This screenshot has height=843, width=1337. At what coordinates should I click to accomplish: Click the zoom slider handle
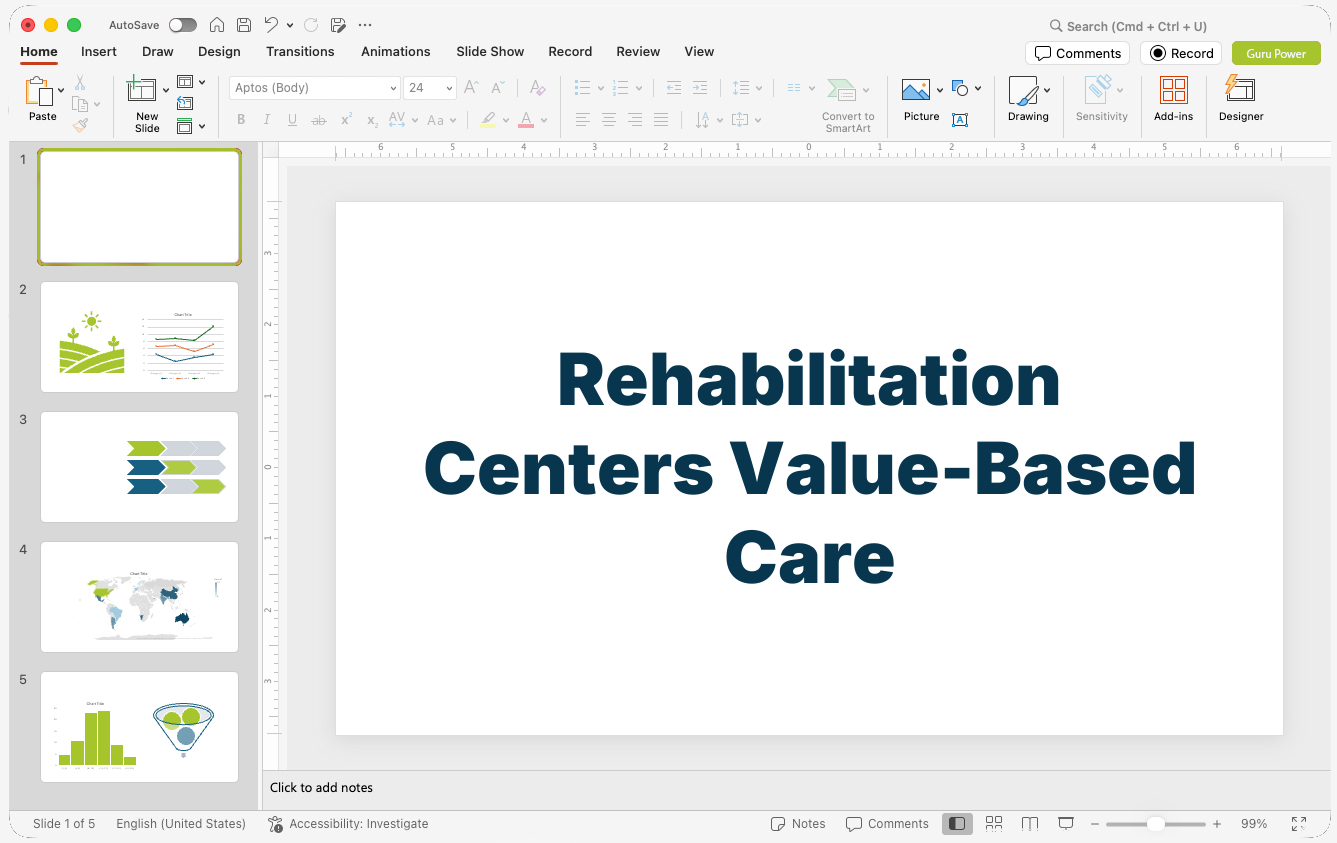click(x=1155, y=824)
